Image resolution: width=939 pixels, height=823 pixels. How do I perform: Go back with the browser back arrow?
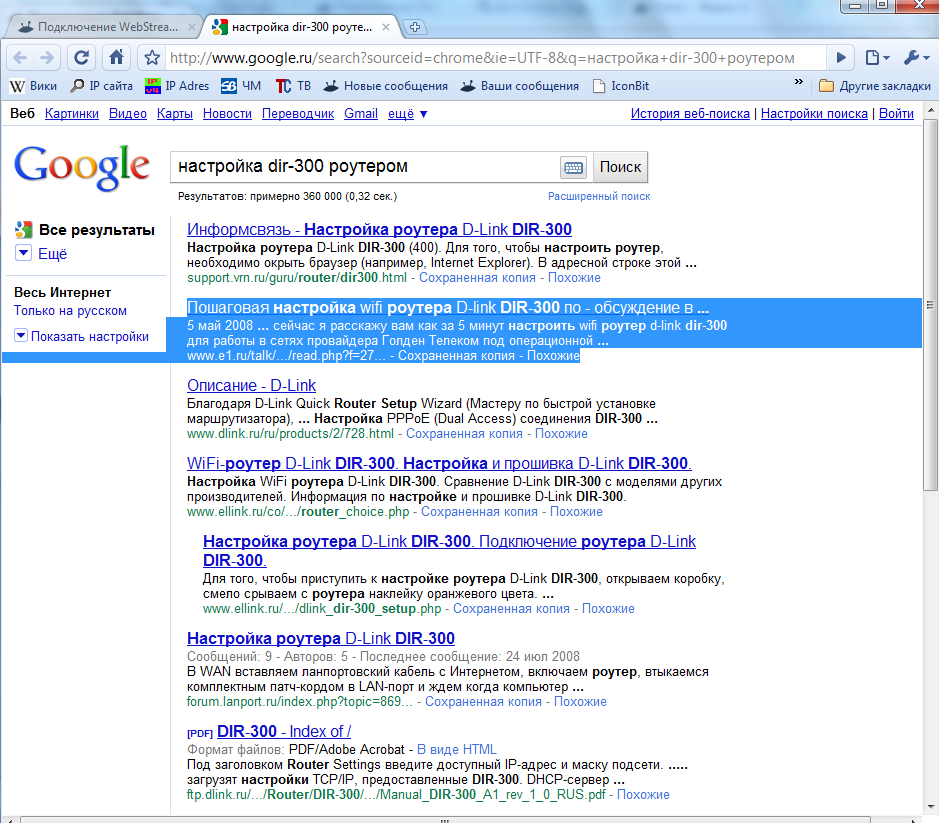click(x=20, y=58)
